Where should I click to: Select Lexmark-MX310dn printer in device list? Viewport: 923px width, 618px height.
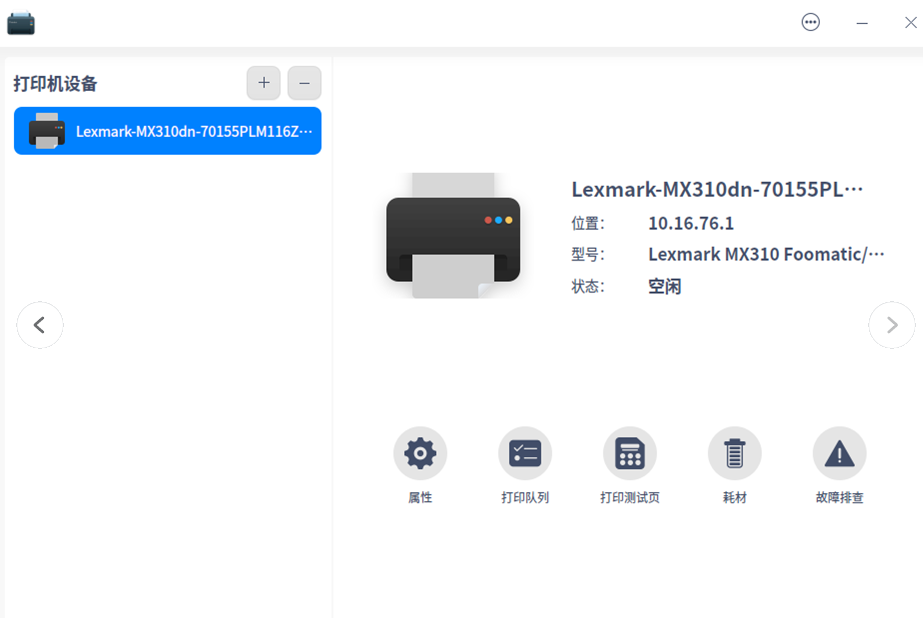[168, 131]
